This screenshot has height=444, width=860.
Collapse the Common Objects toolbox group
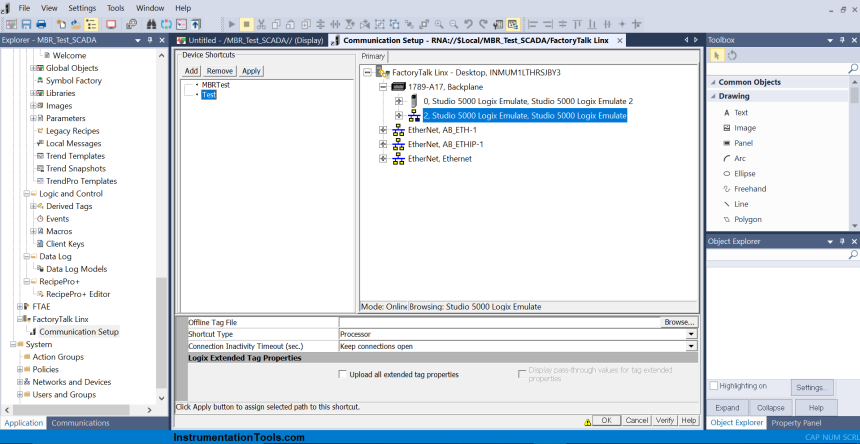[x=713, y=82]
